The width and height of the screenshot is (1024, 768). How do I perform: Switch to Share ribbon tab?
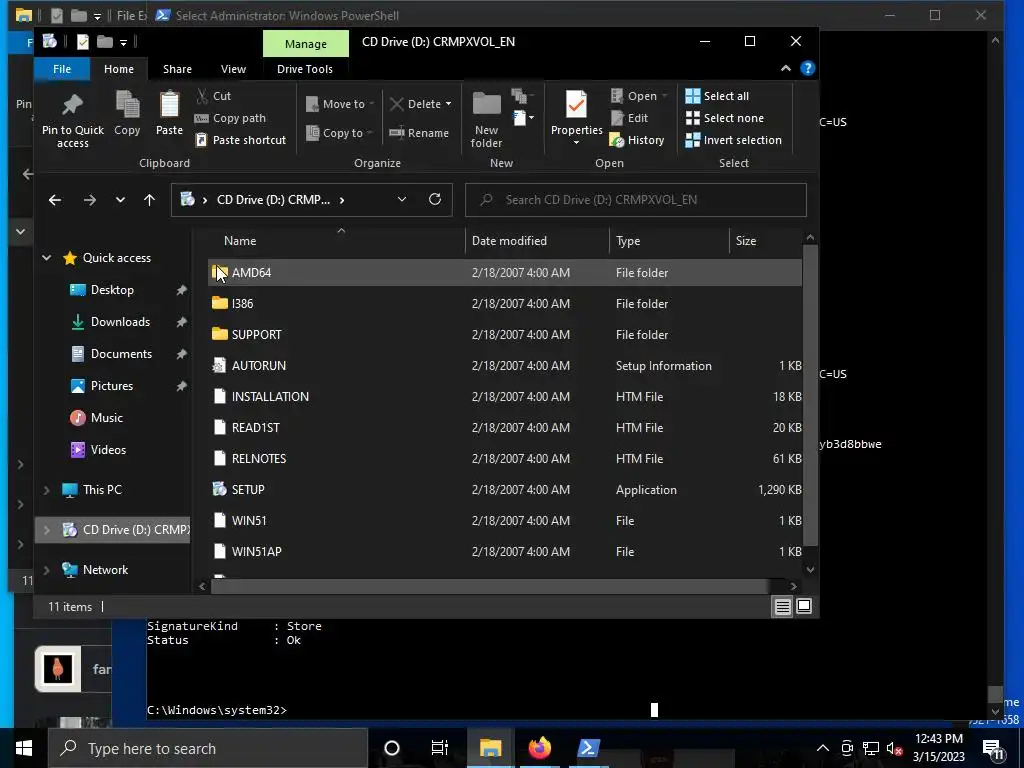pos(177,69)
